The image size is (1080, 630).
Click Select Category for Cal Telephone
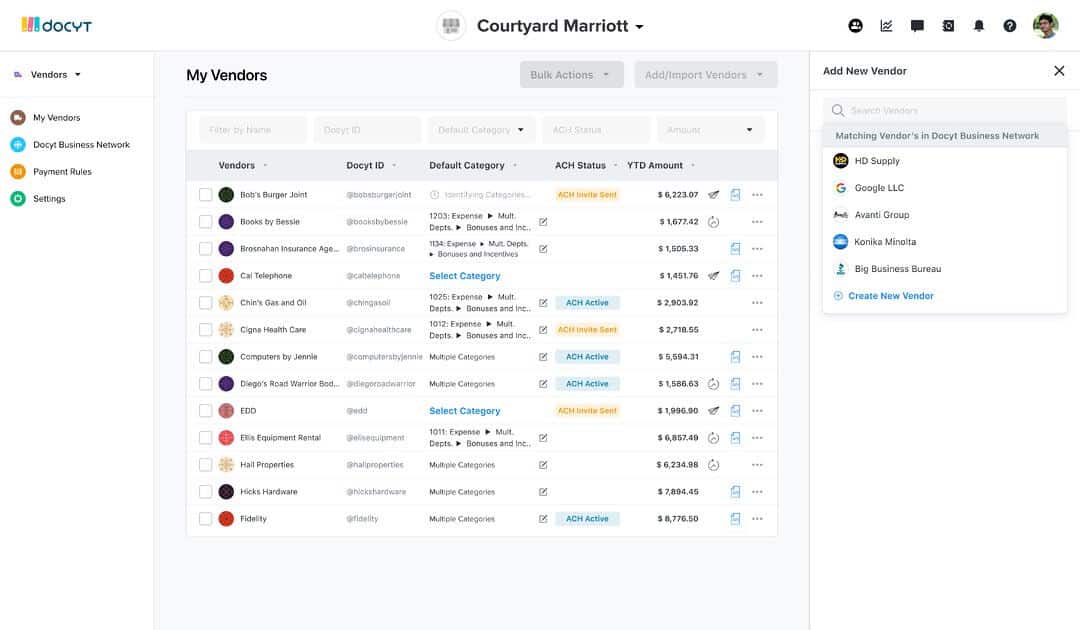click(x=465, y=275)
